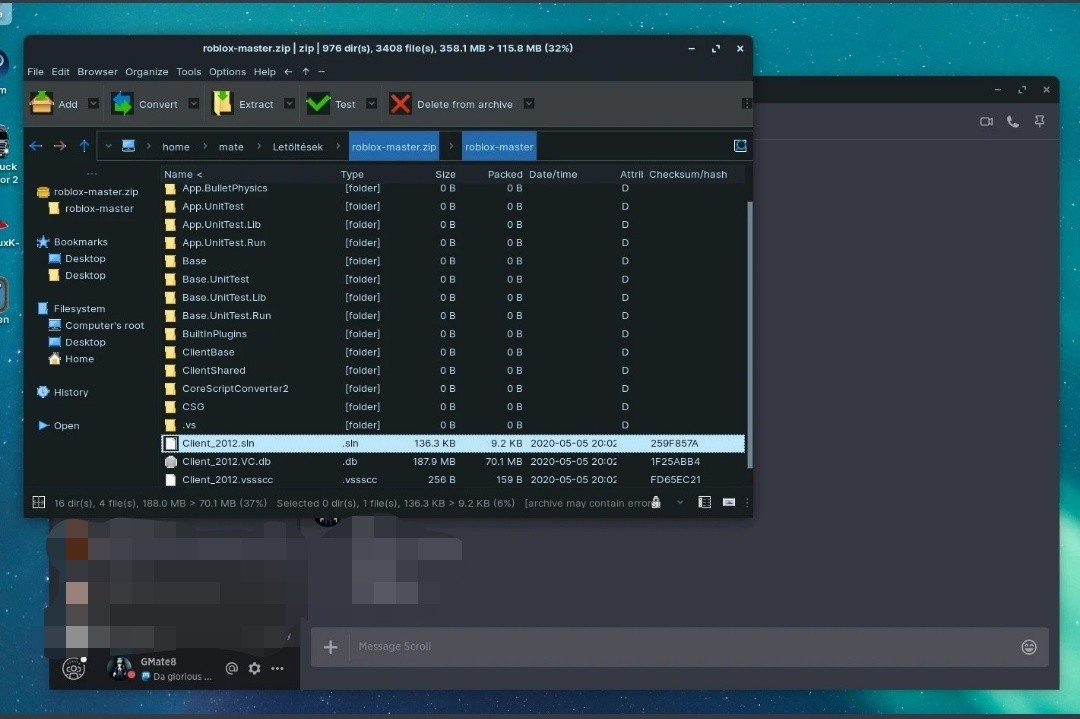Click the Add archive icon
1080x719 pixels.
(x=41, y=103)
